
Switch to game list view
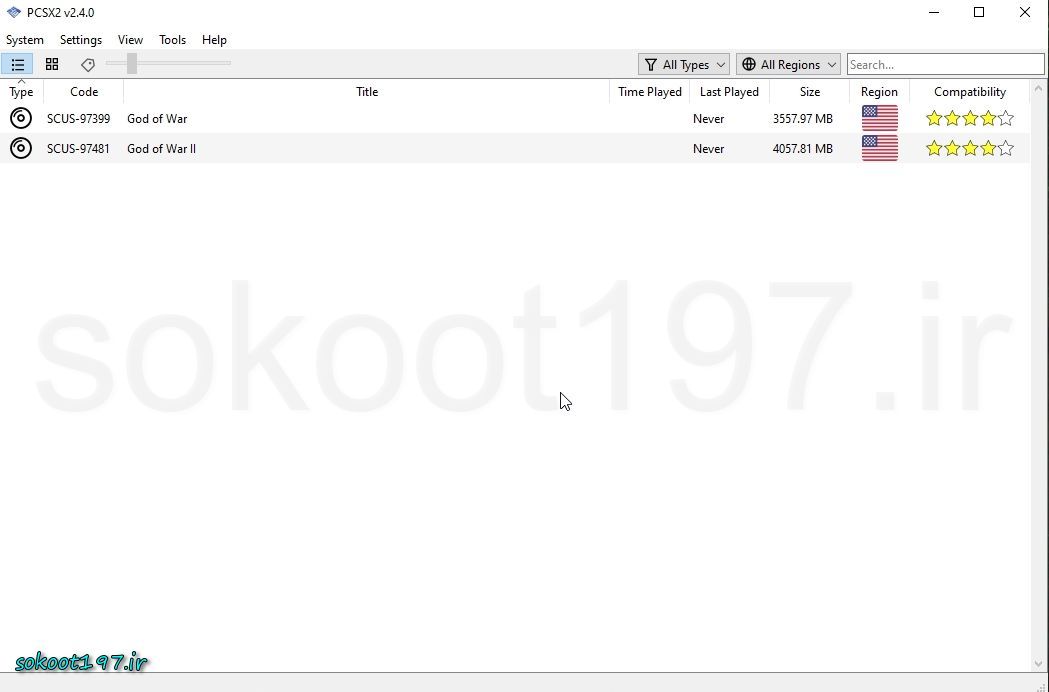[18, 64]
